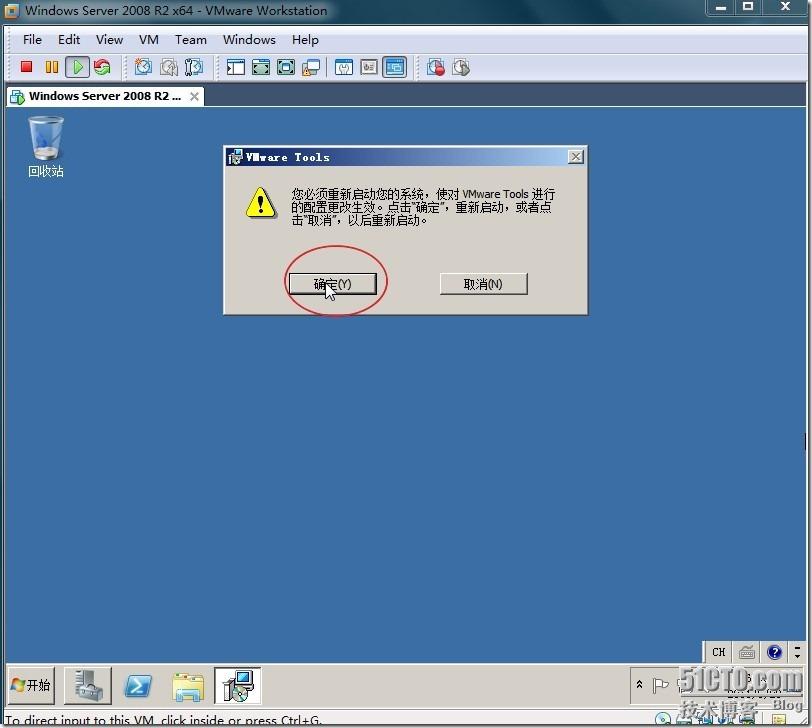This screenshot has height=728, width=812.
Task: Click the red Power Off toolbar icon
Action: [x=26, y=67]
